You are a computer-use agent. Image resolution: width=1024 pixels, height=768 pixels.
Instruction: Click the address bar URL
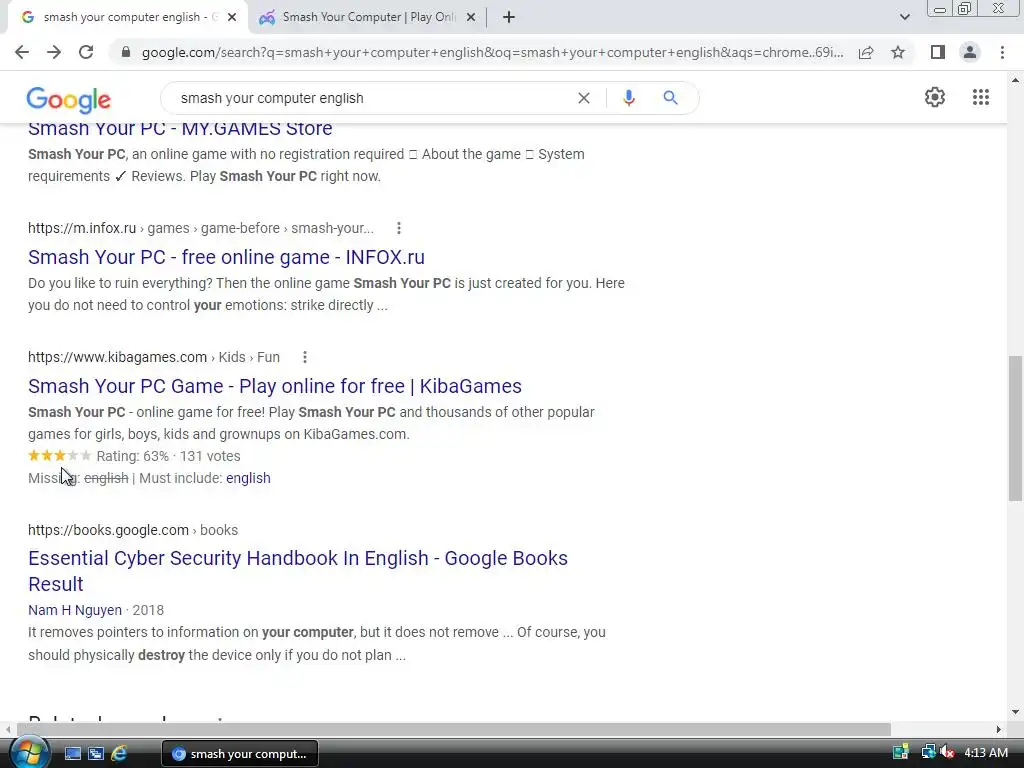point(492,52)
